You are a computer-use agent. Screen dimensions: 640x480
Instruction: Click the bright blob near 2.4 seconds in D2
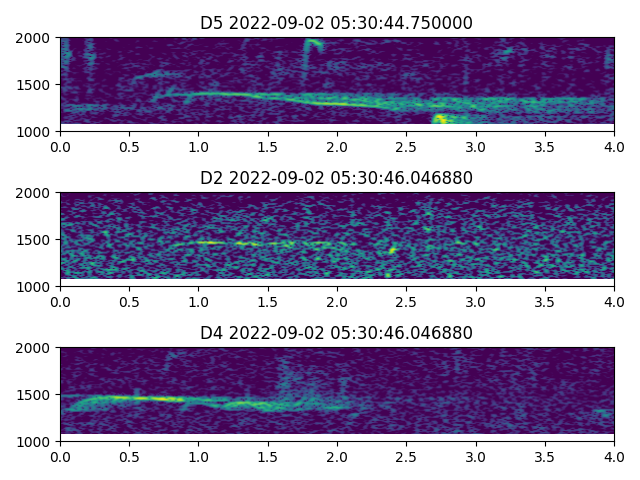[392, 249]
